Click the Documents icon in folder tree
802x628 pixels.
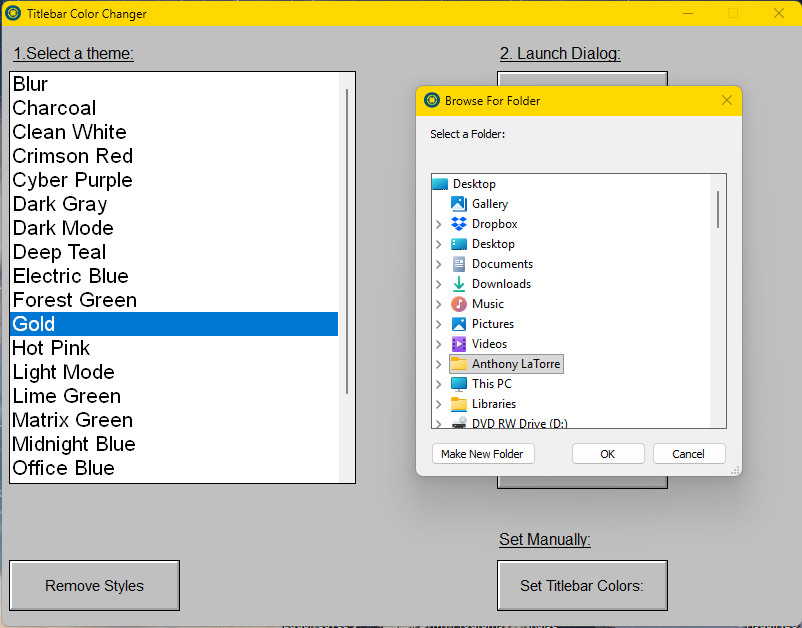[x=459, y=264]
